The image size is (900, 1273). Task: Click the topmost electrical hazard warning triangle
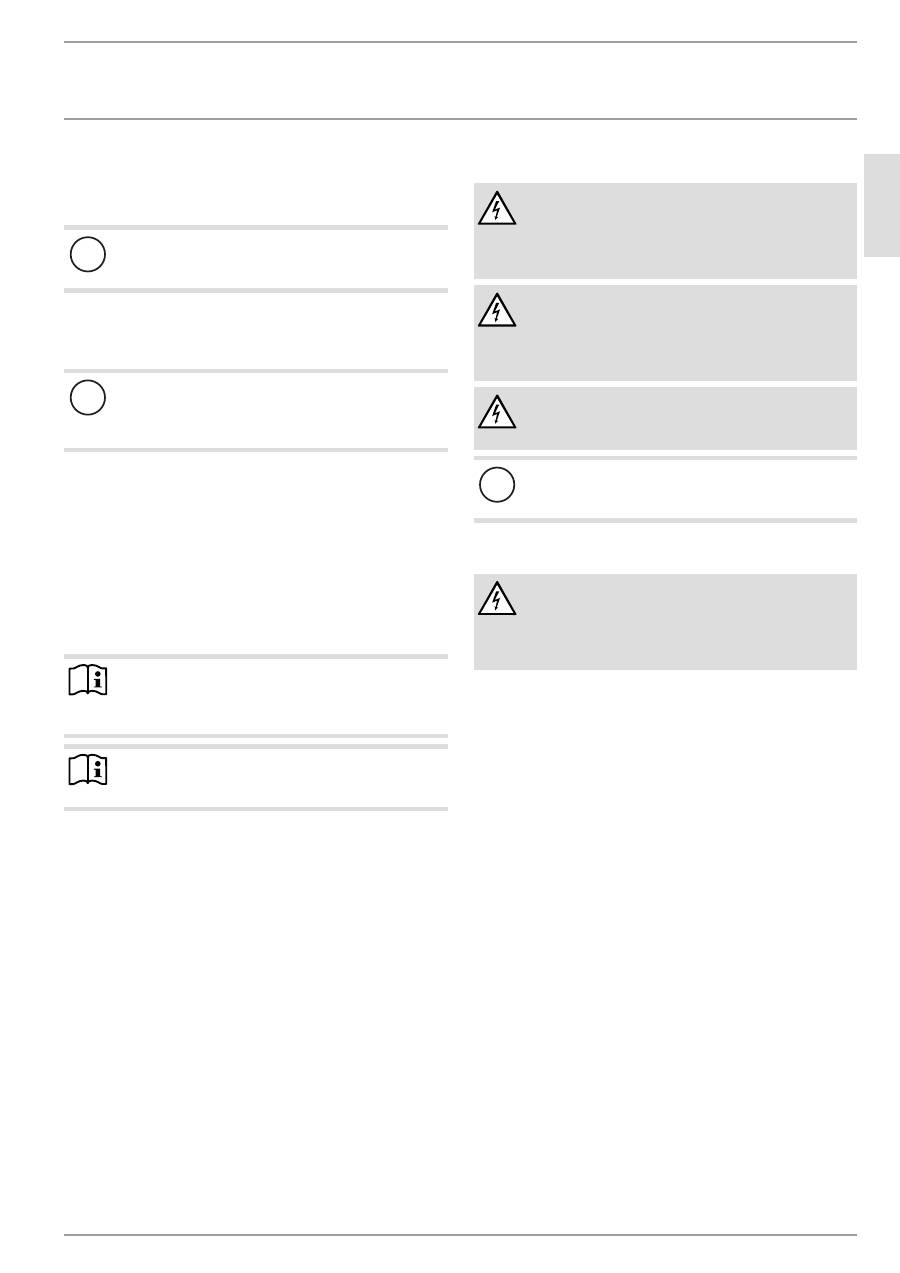tap(497, 208)
